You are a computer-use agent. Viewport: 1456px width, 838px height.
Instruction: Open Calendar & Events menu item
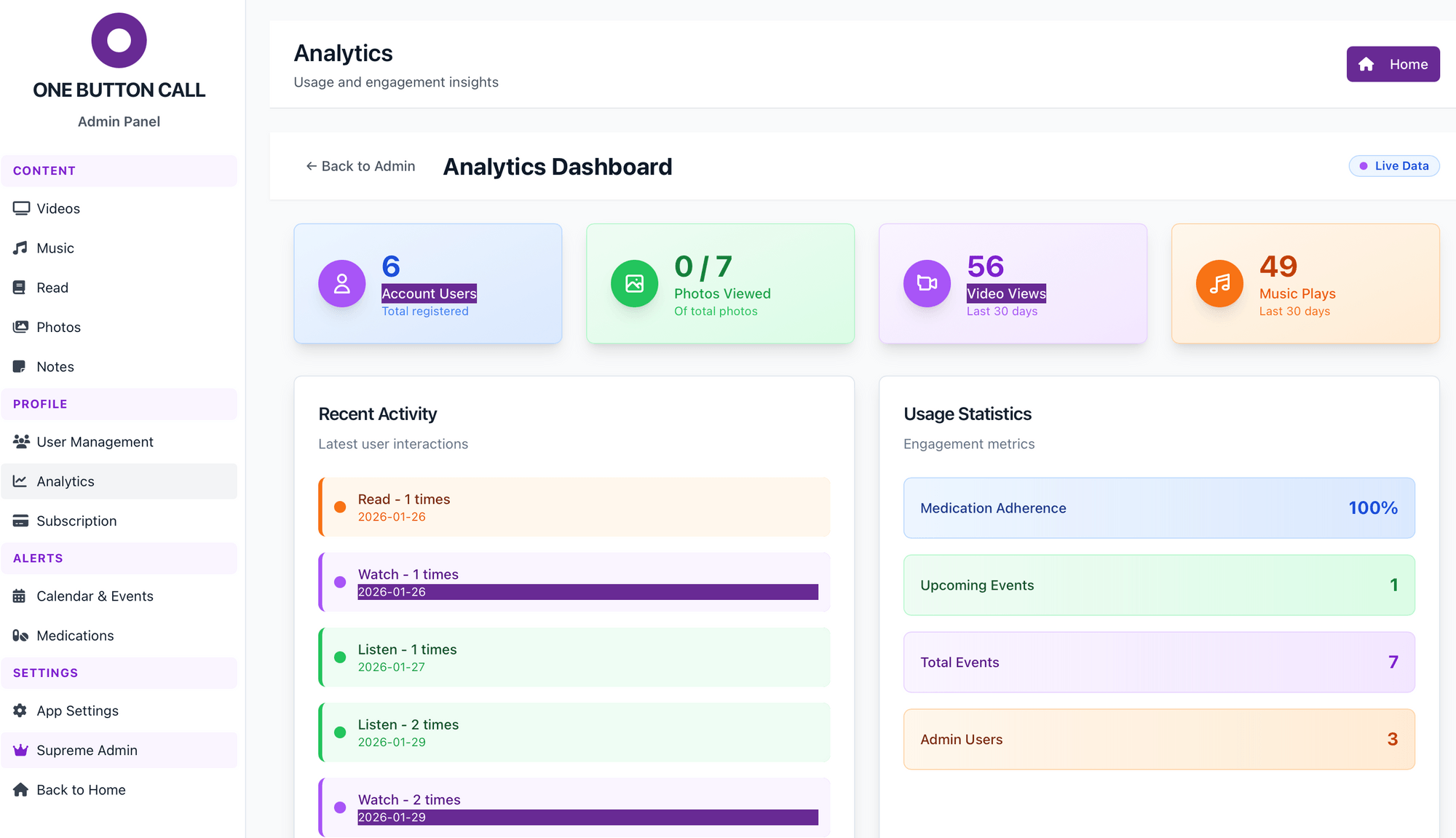click(x=95, y=596)
